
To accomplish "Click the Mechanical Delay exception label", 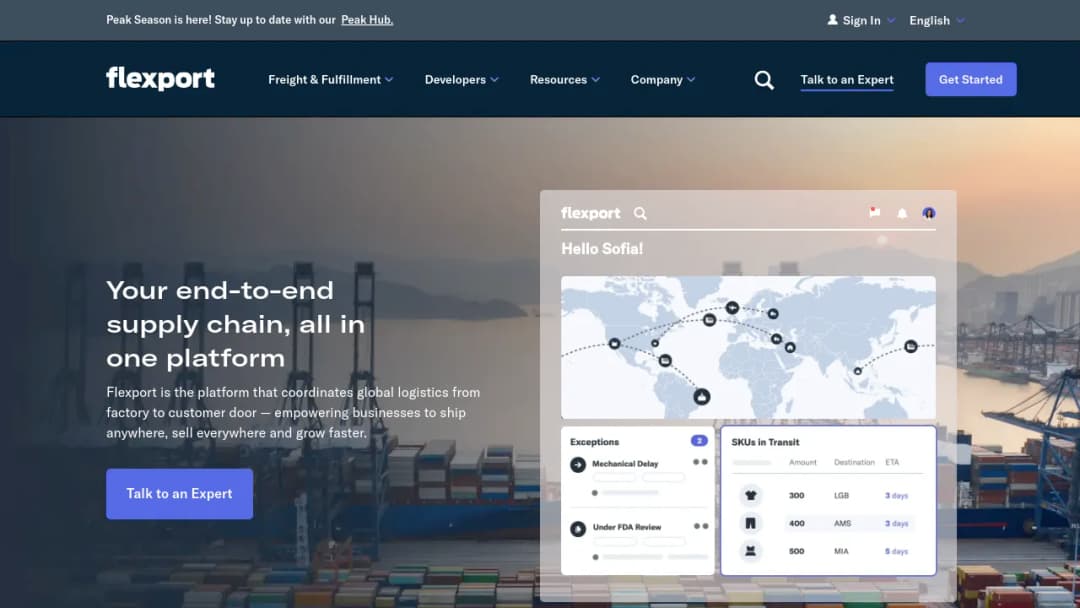I will (625, 463).
